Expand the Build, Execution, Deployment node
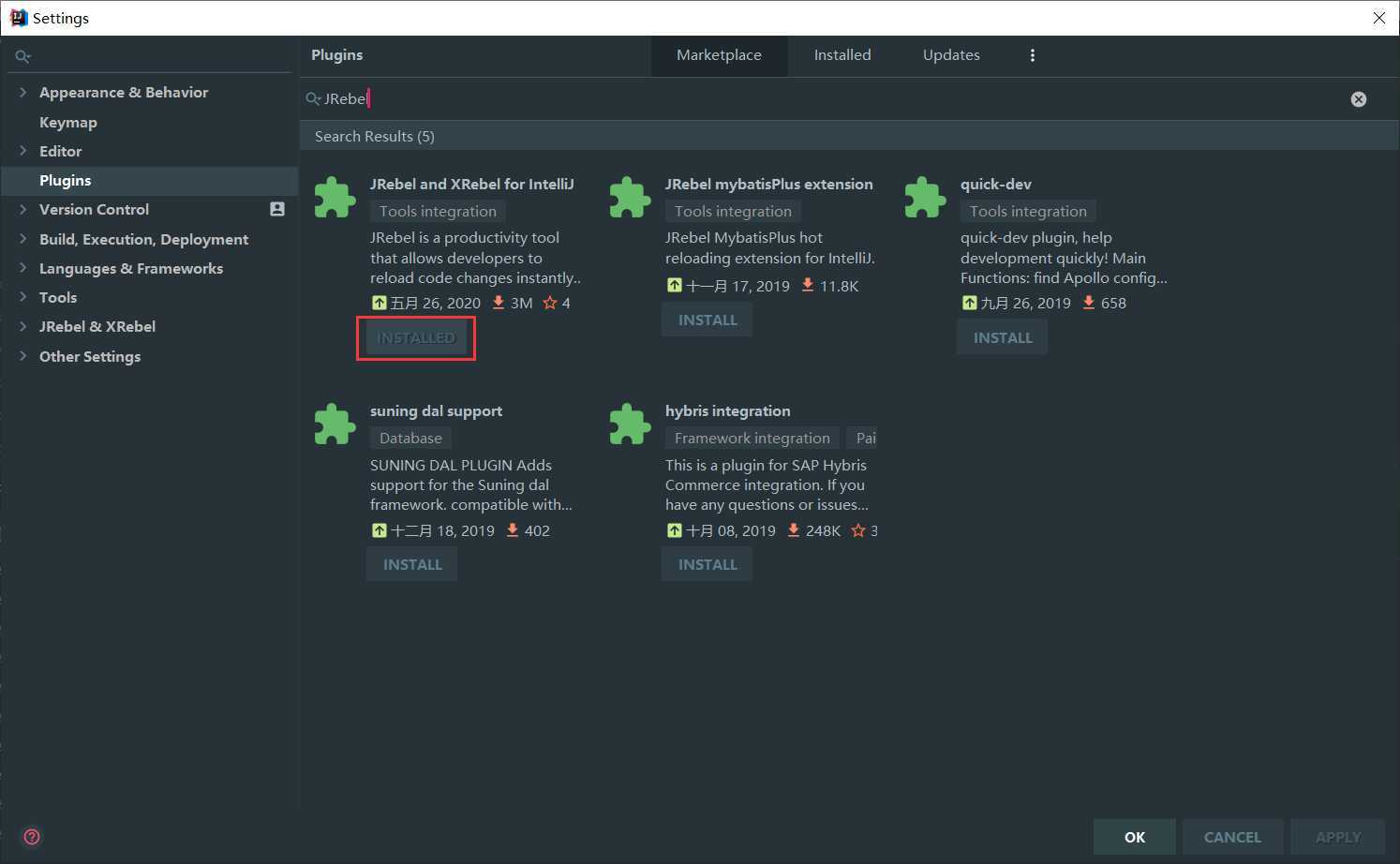Image resolution: width=1400 pixels, height=864 pixels. [x=23, y=239]
